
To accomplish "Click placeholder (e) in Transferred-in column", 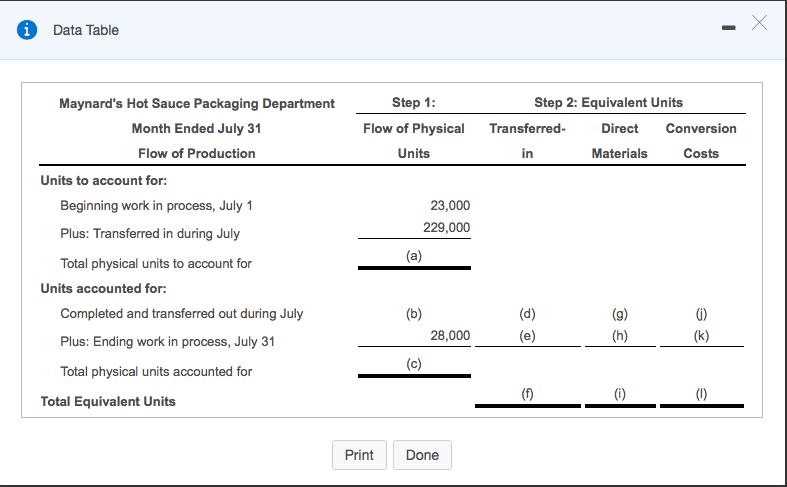I will [x=527, y=335].
